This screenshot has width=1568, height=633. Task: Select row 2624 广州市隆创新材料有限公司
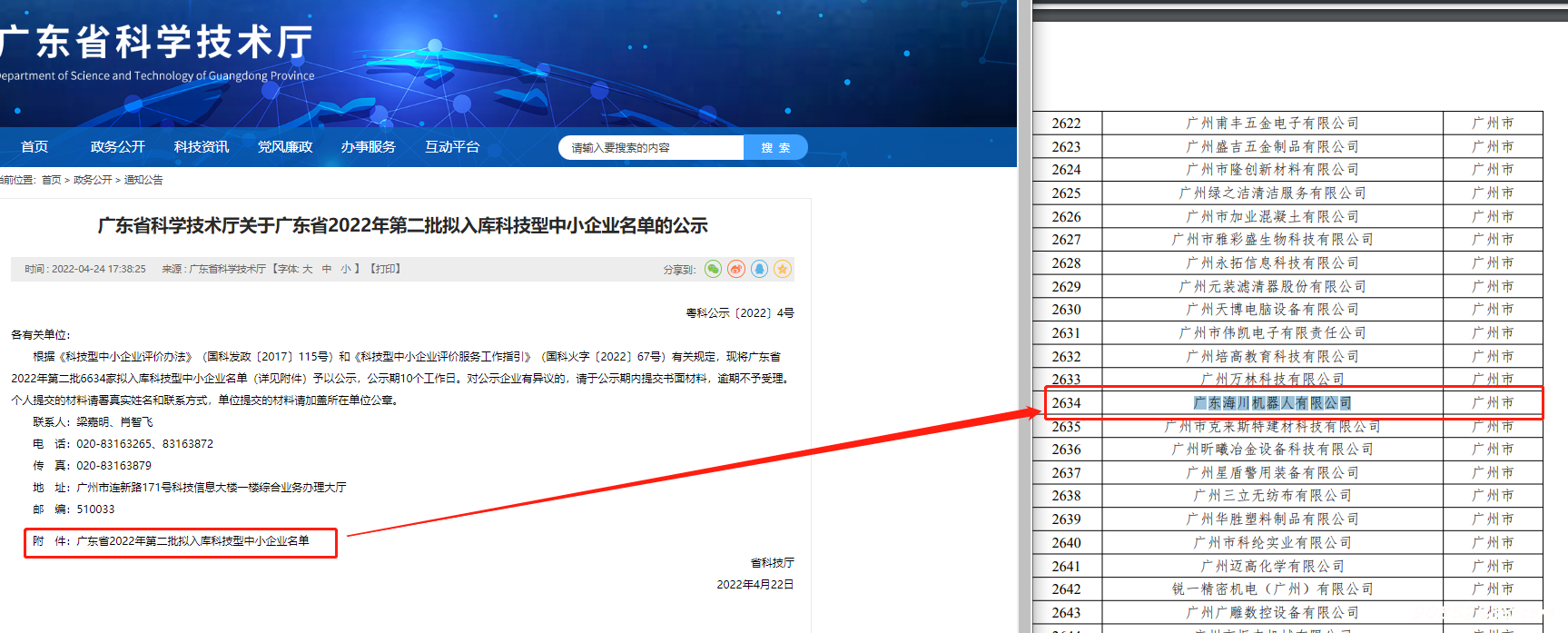(x=1287, y=170)
